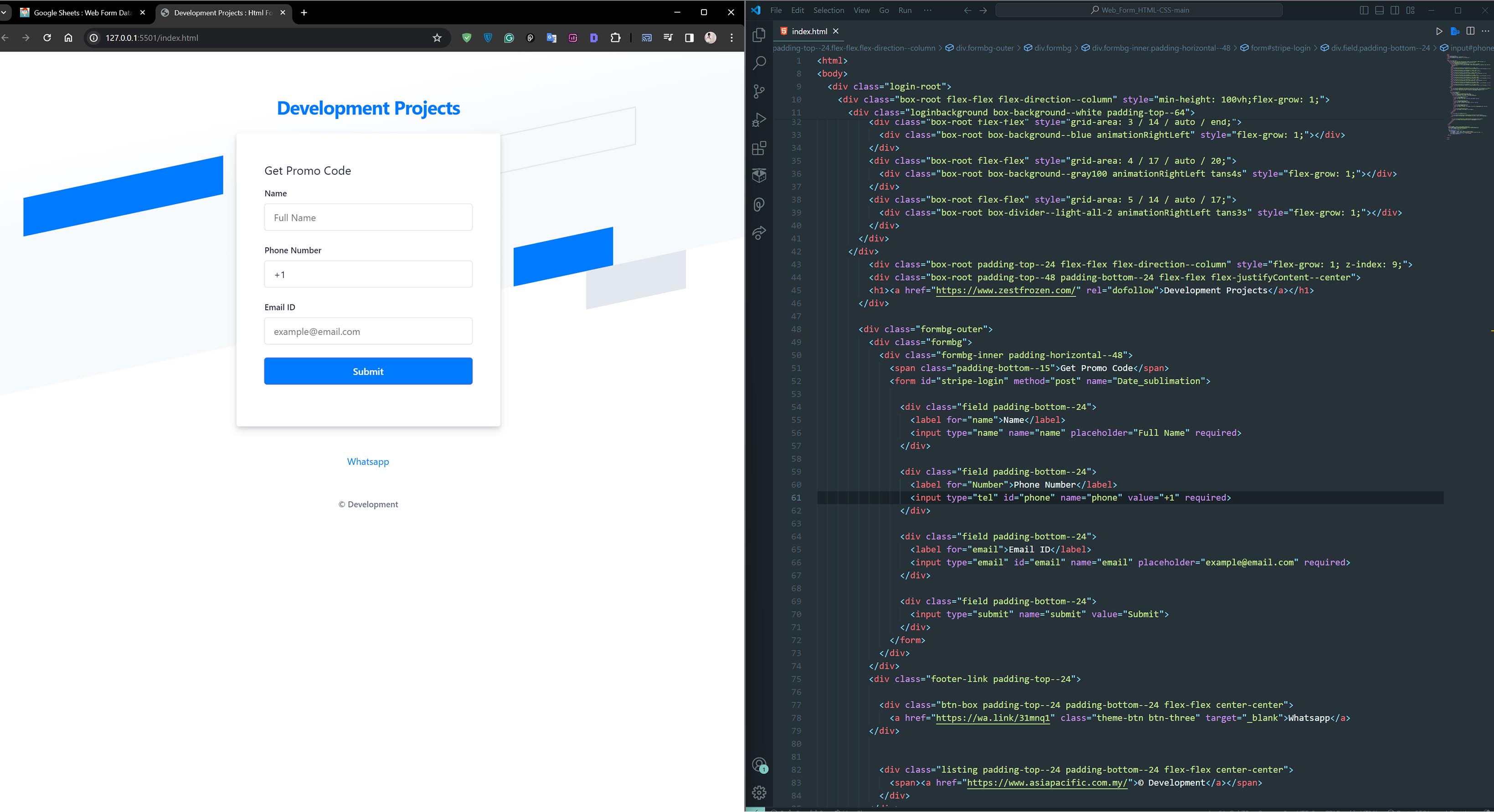Run index.html with the play button
Image resolution: width=1494 pixels, height=812 pixels.
pyautogui.click(x=1439, y=31)
